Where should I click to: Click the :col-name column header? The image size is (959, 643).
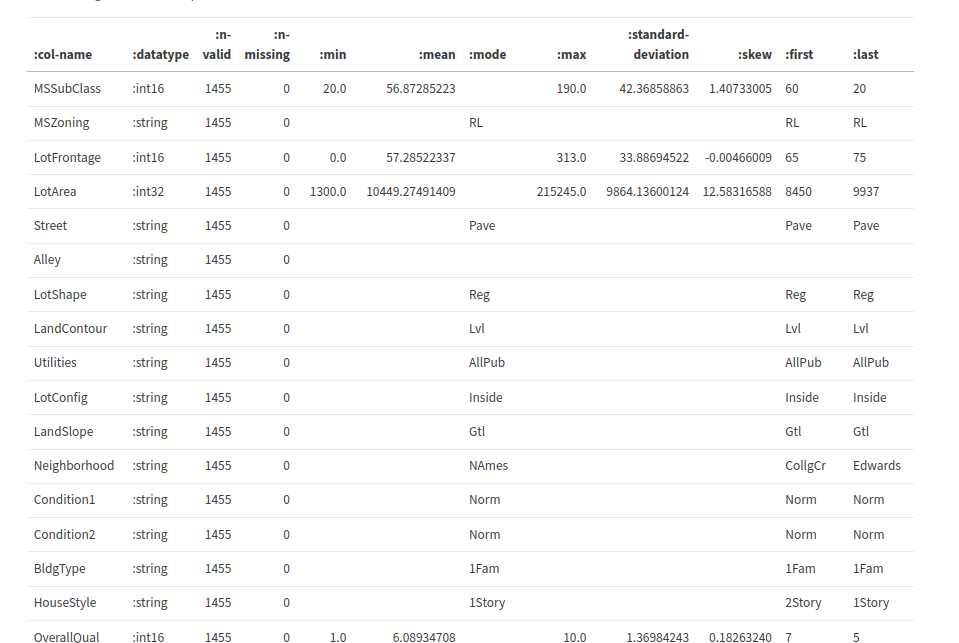tap(62, 55)
